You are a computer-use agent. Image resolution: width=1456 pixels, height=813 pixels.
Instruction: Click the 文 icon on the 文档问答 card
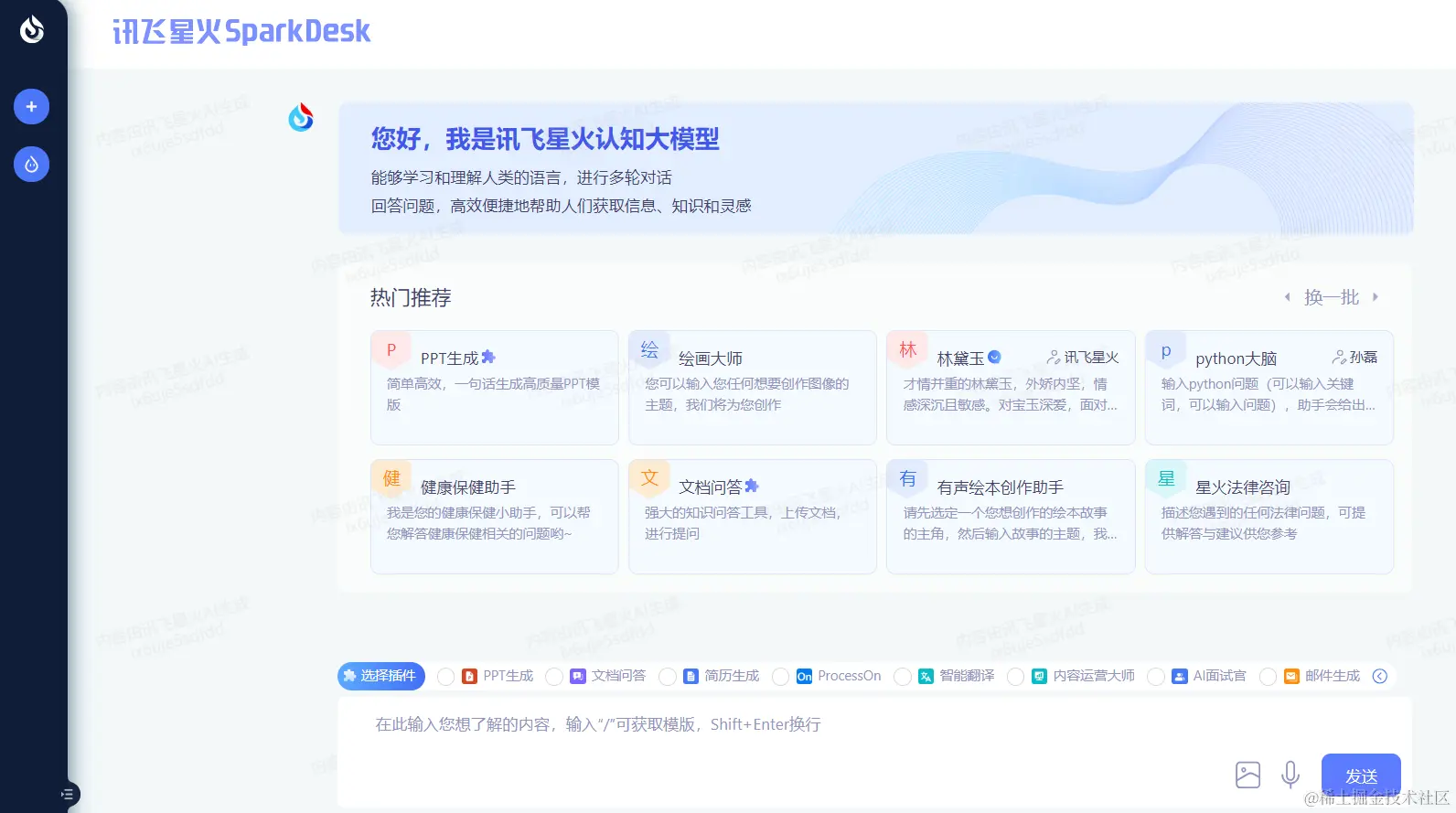pos(649,479)
